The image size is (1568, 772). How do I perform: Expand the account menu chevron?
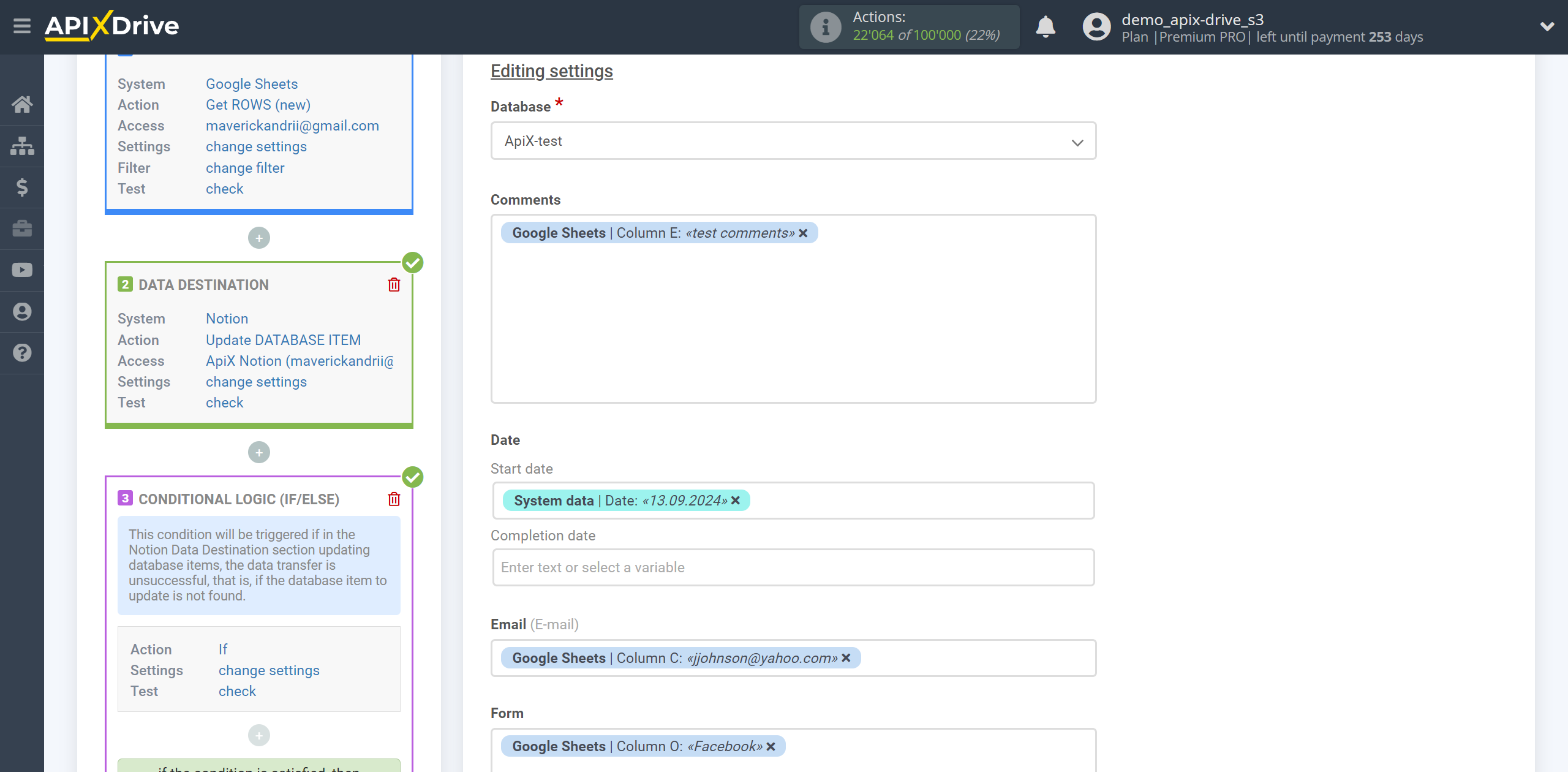tap(1547, 26)
